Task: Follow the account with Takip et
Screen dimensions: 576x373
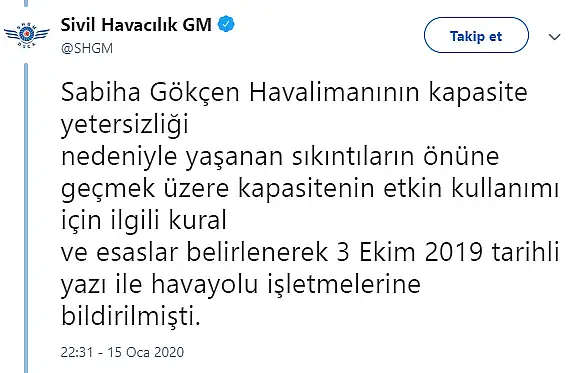Action: [476, 35]
